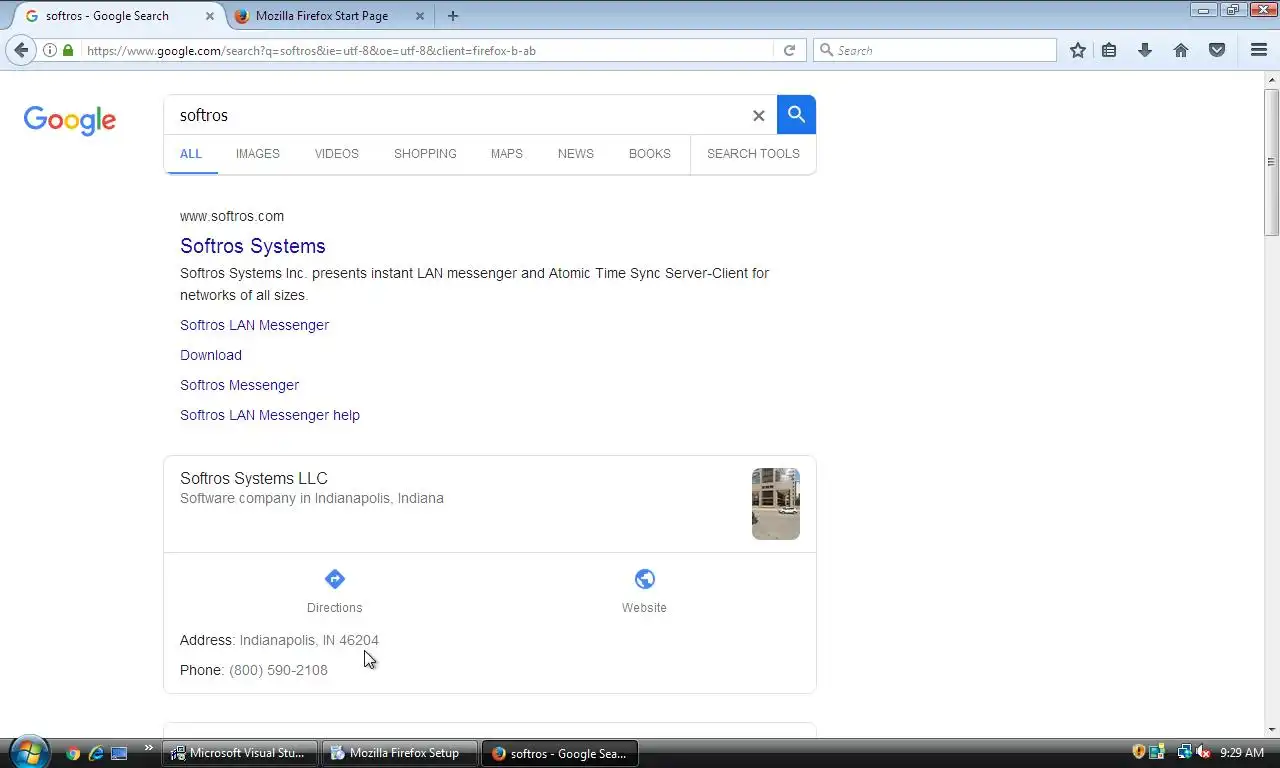The height and width of the screenshot is (768, 1280).
Task: Click the Show Desktop quick launch icon
Action: tap(119, 753)
